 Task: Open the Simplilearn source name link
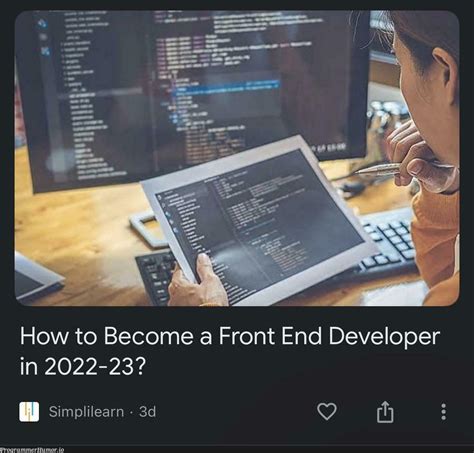pos(86,412)
